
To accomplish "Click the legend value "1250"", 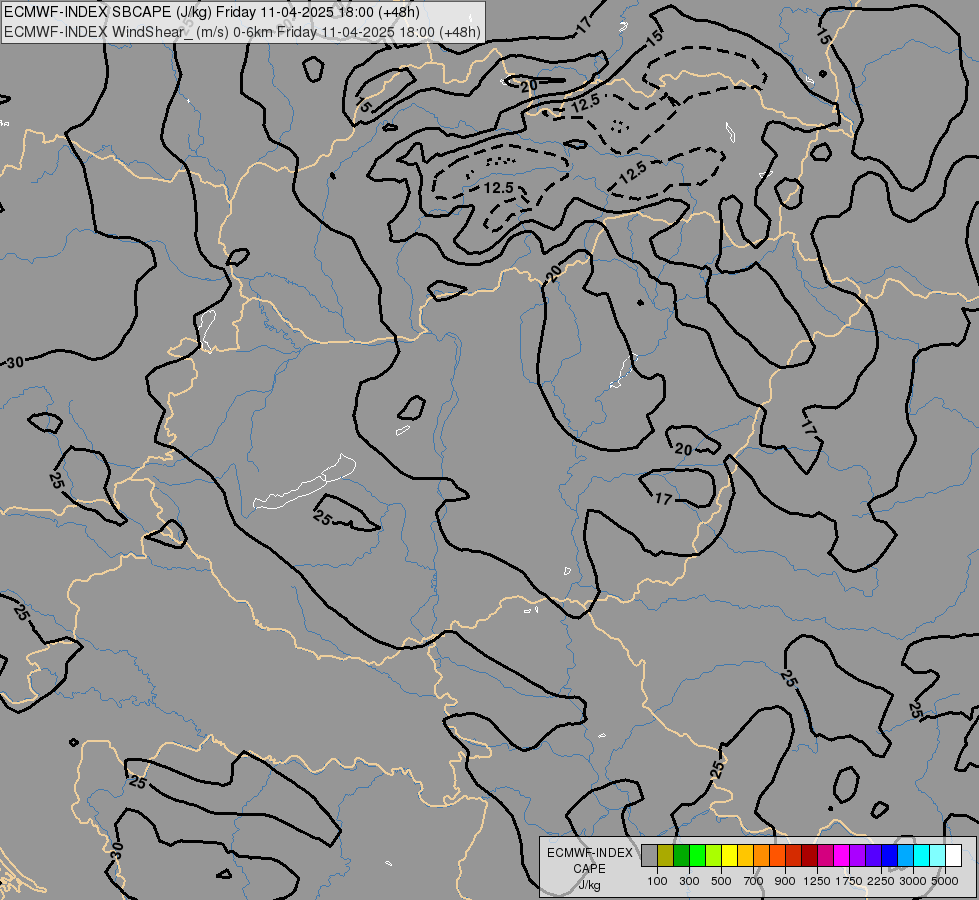I will (817, 881).
